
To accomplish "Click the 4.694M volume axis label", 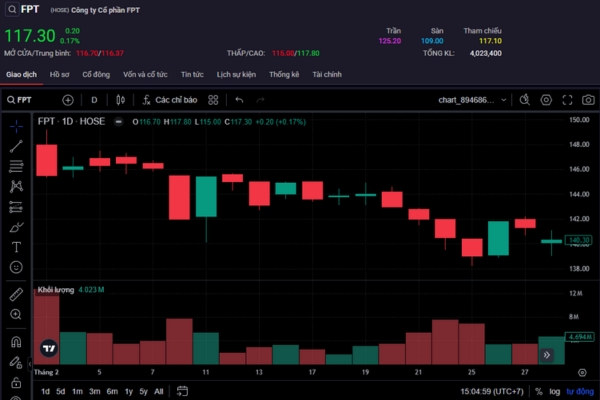I will click(x=580, y=337).
